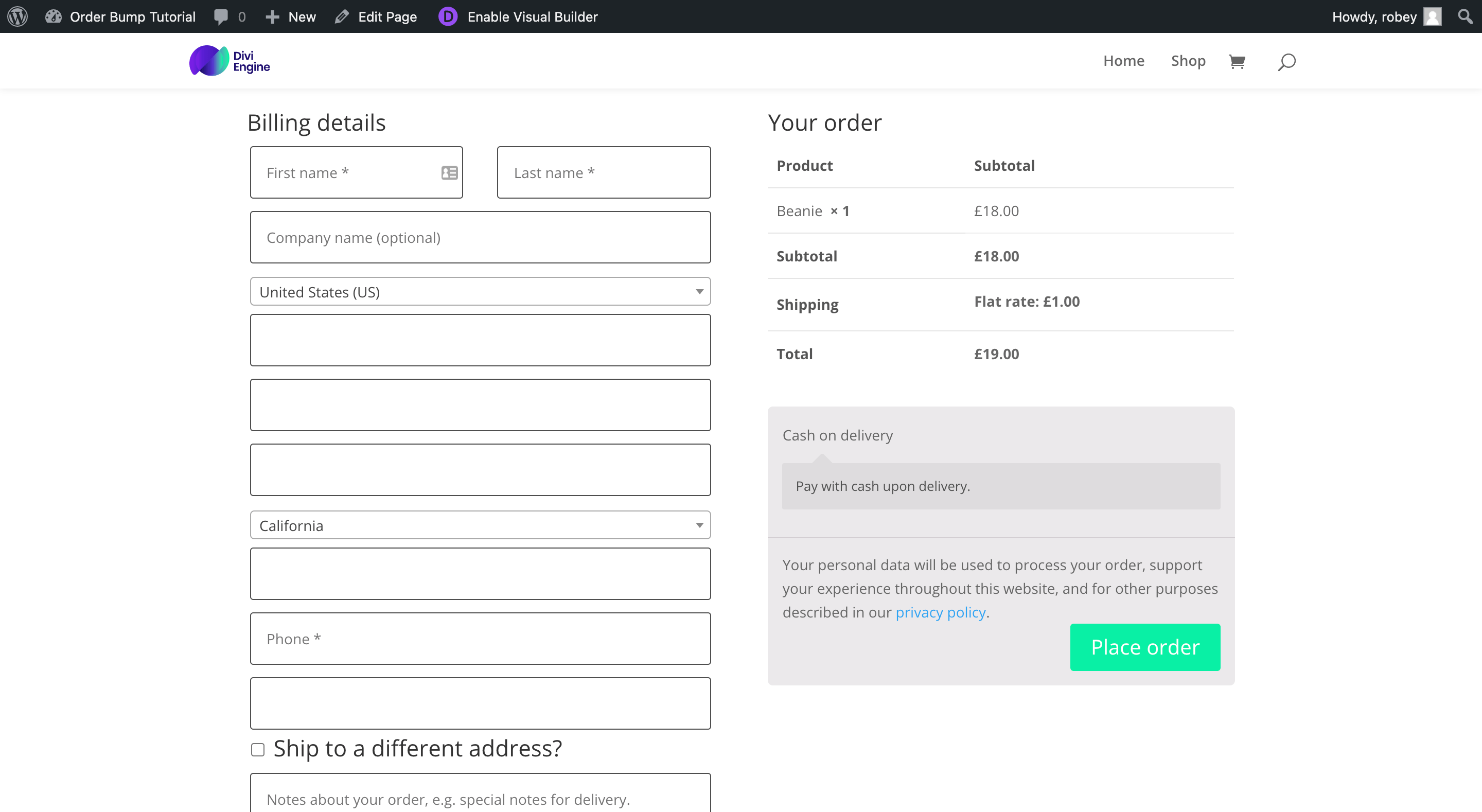This screenshot has height=812, width=1482.
Task: Open the California state dropdown
Action: coord(481,525)
